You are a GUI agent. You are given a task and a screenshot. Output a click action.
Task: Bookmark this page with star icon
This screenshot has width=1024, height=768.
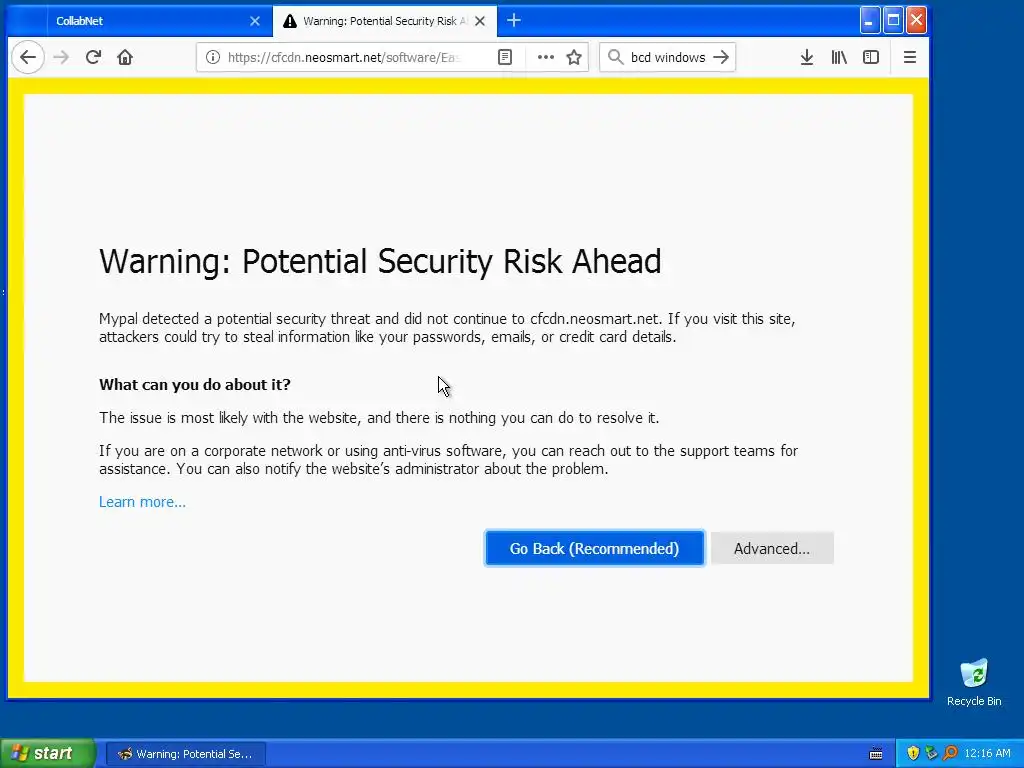tap(574, 57)
